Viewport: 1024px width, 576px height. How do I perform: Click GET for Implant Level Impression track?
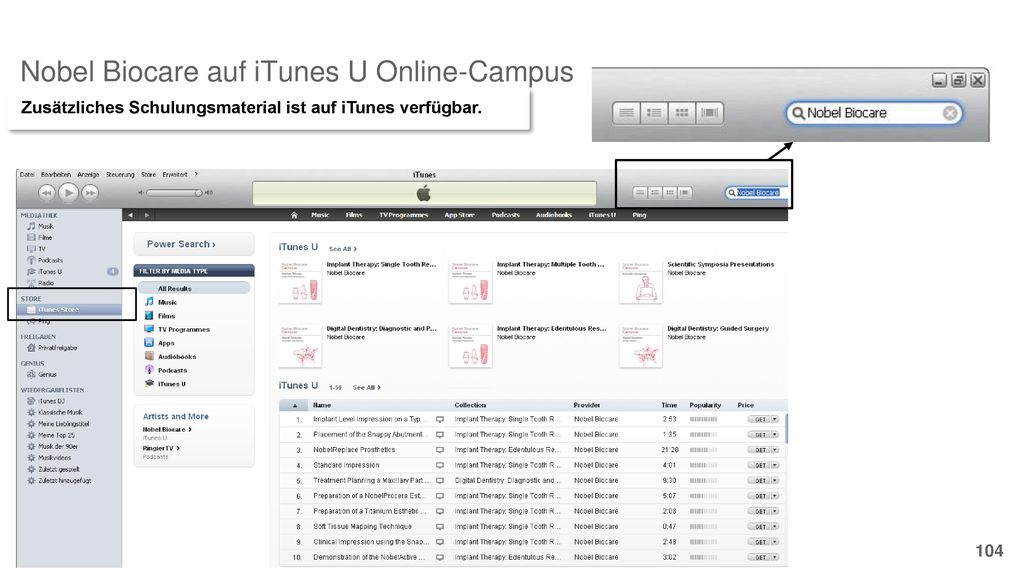760,419
